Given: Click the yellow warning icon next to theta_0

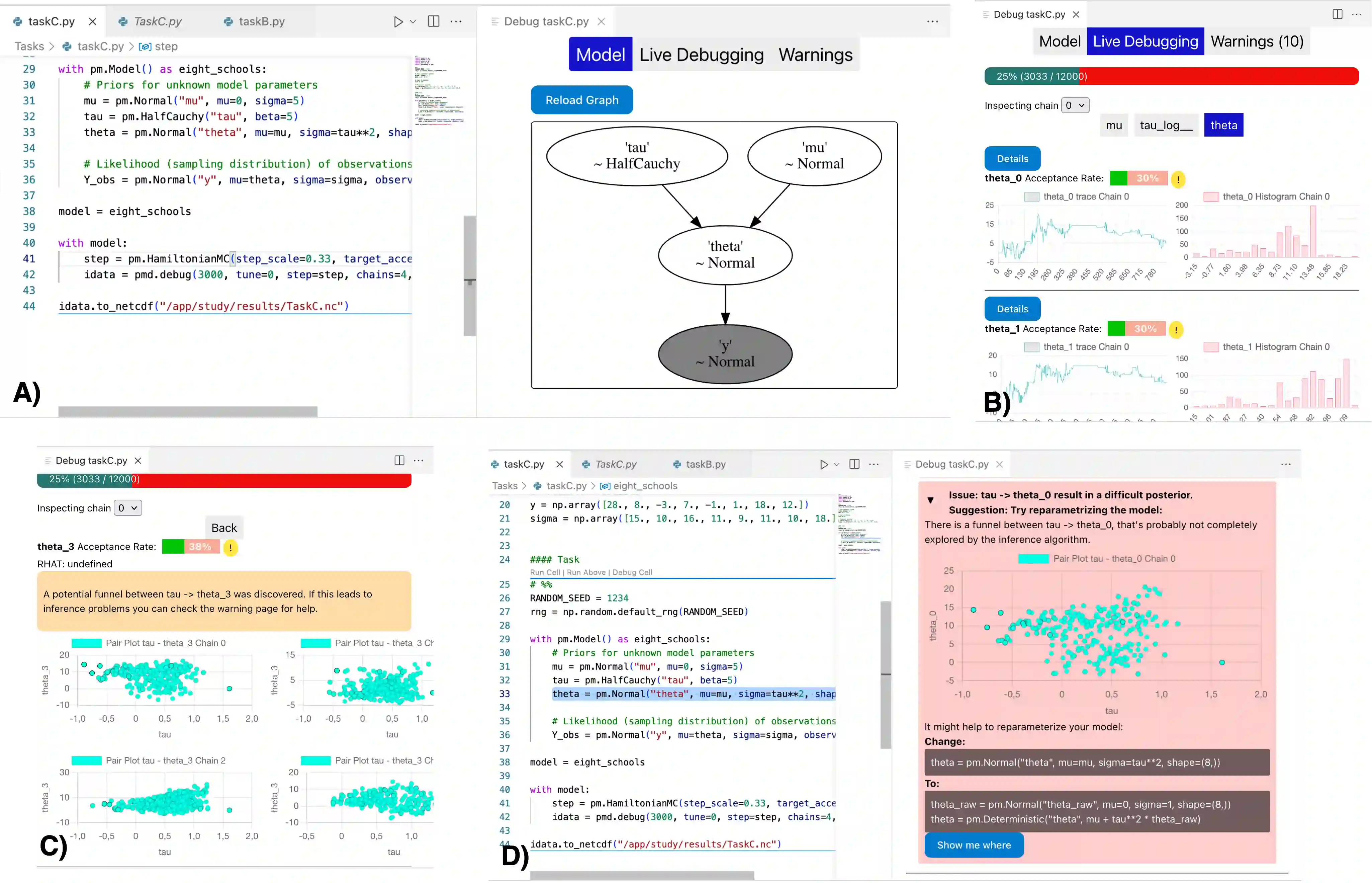Looking at the screenshot, I should click(1178, 179).
